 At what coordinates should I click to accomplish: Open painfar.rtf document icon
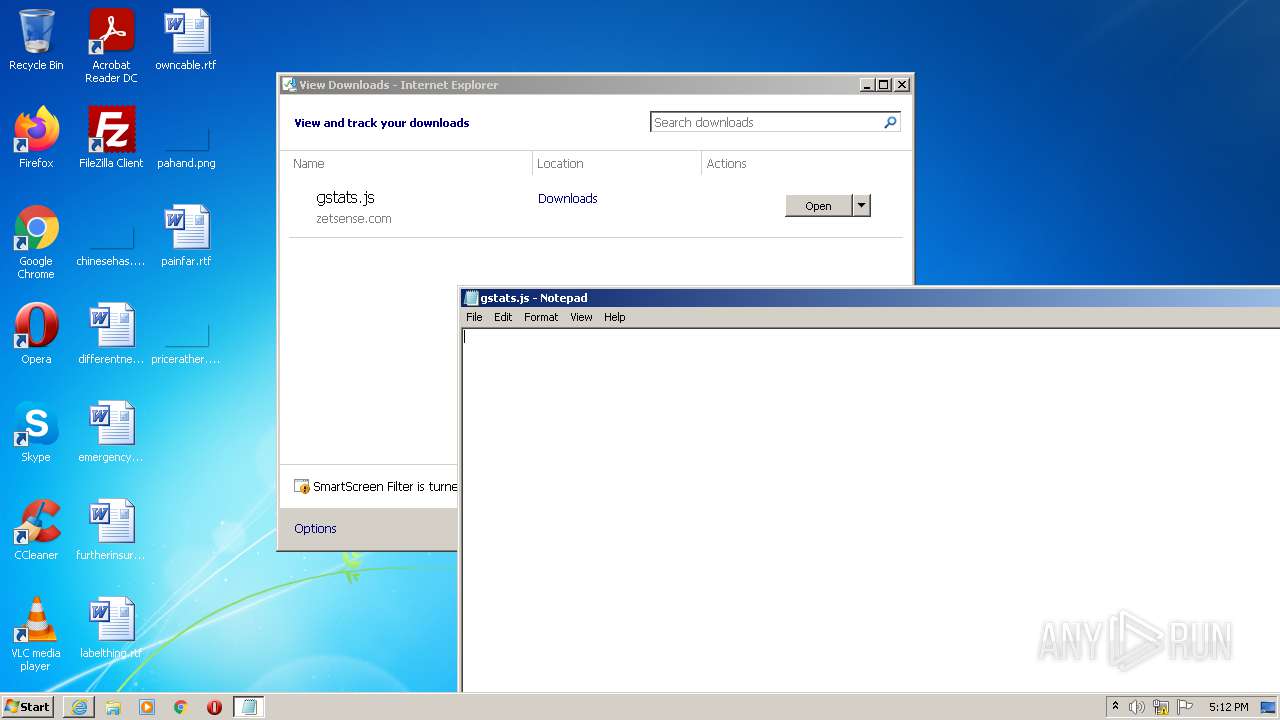[186, 236]
